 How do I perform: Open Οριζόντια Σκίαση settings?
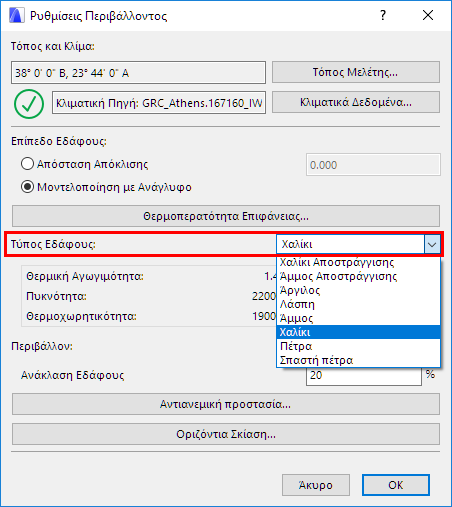tap(226, 434)
